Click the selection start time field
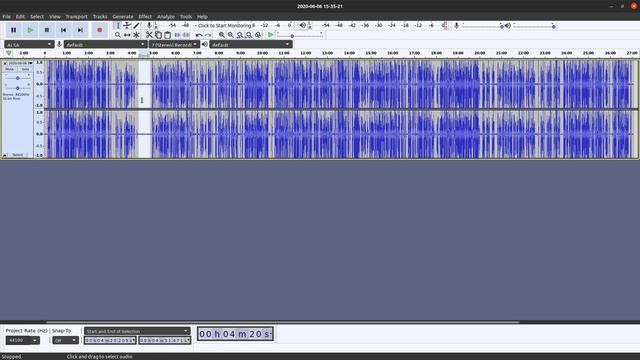Viewport: 640px width, 360px height. click(x=110, y=340)
